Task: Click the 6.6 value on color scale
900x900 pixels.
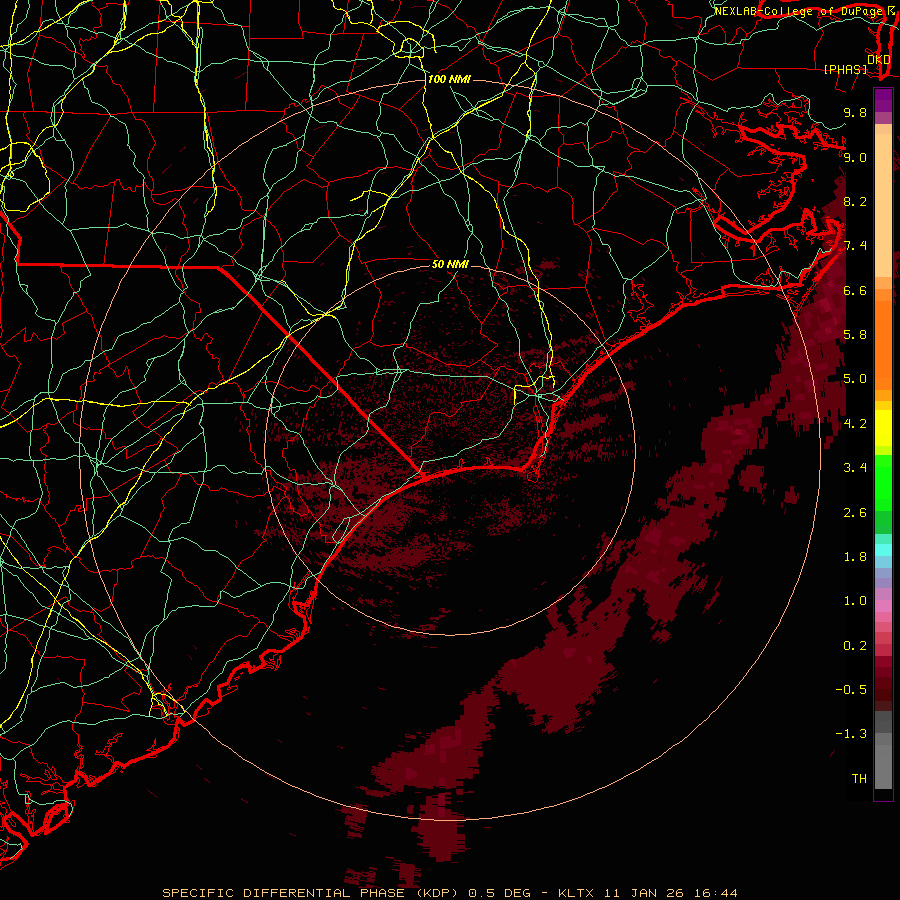Action: 855,290
